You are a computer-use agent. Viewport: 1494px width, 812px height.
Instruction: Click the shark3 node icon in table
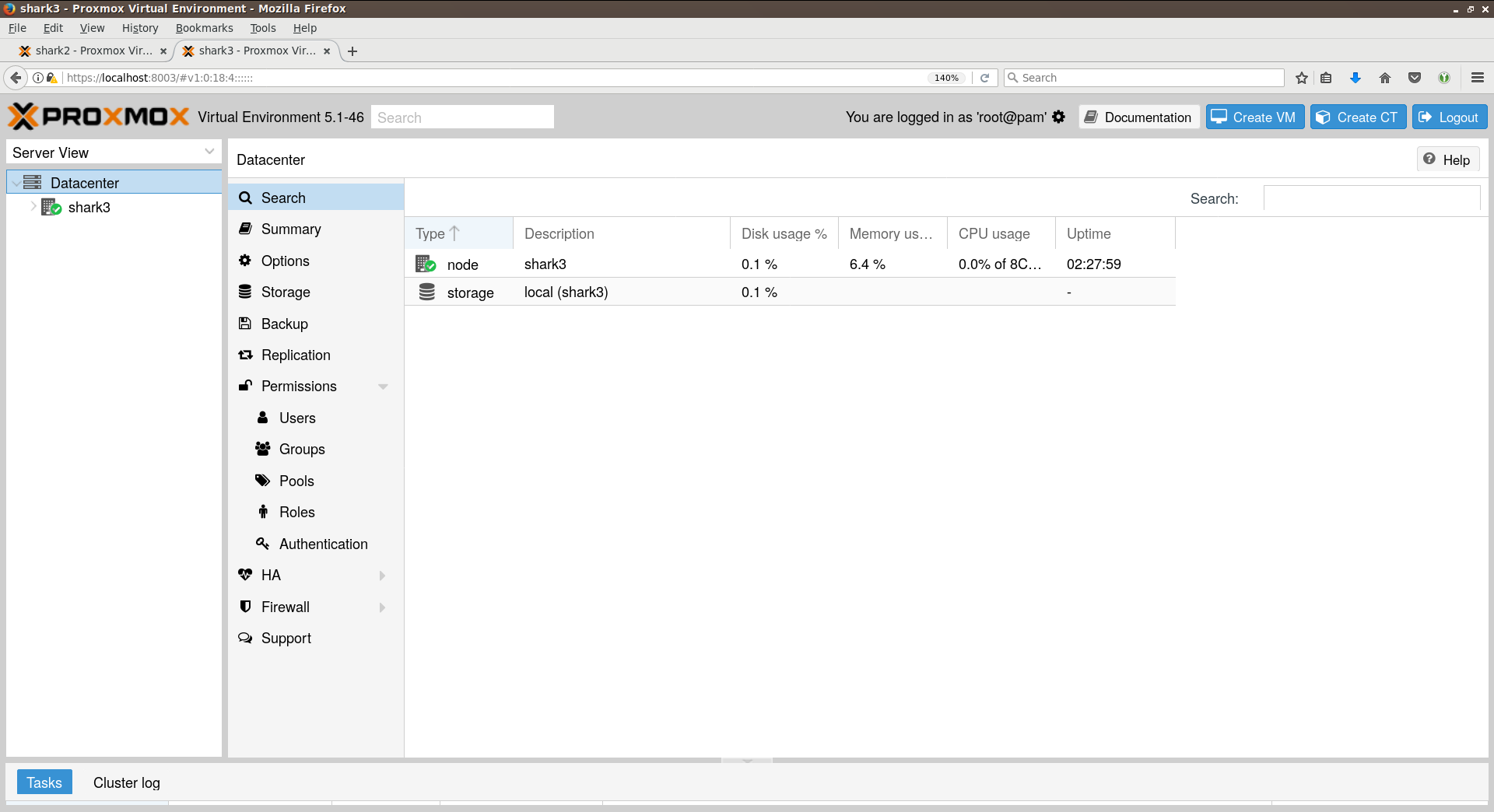[x=426, y=264]
